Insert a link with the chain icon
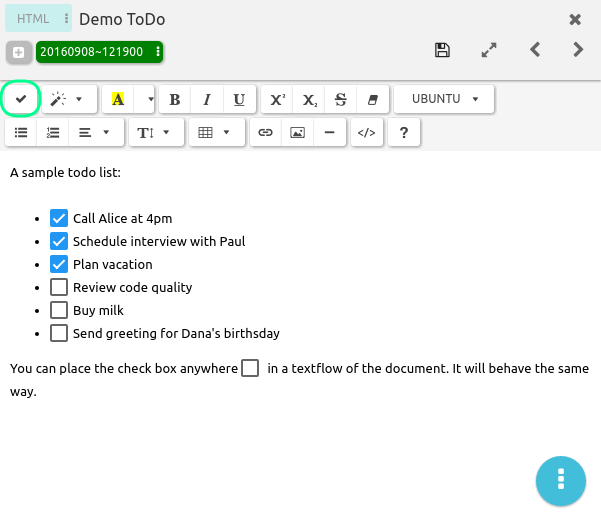 click(265, 132)
